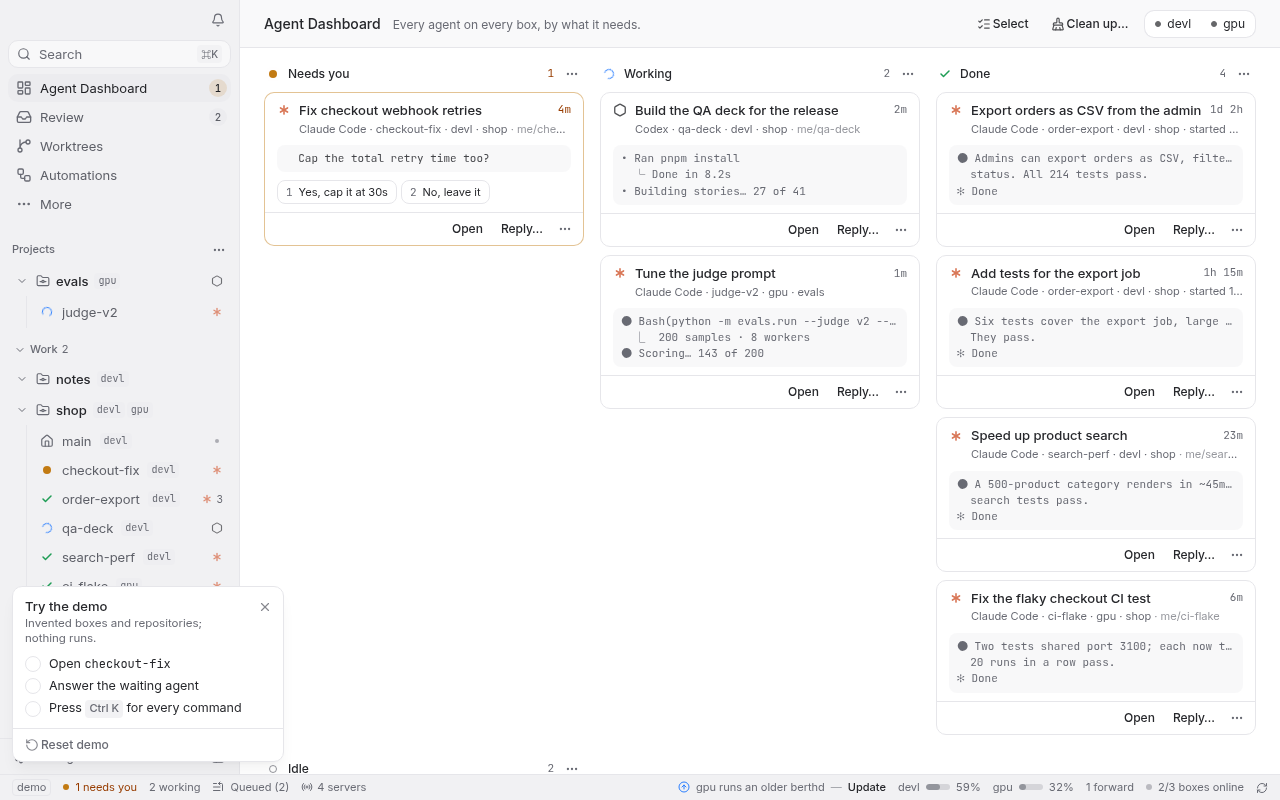Expand the More sidebar item

[x=120, y=204]
